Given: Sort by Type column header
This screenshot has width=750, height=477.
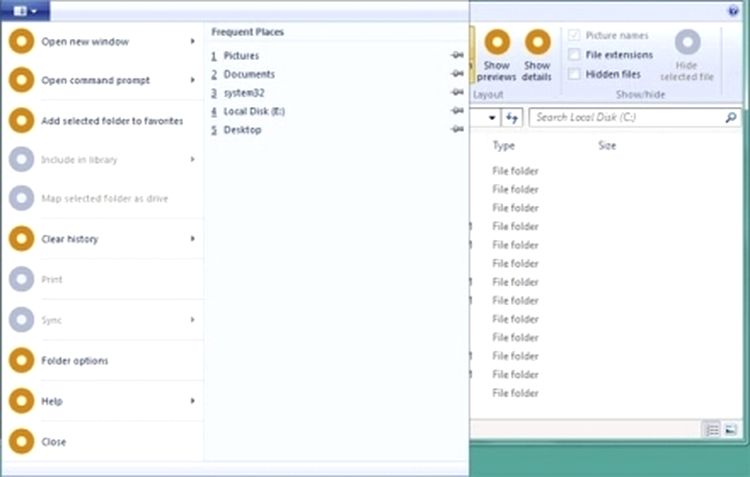Looking at the screenshot, I should [x=504, y=145].
